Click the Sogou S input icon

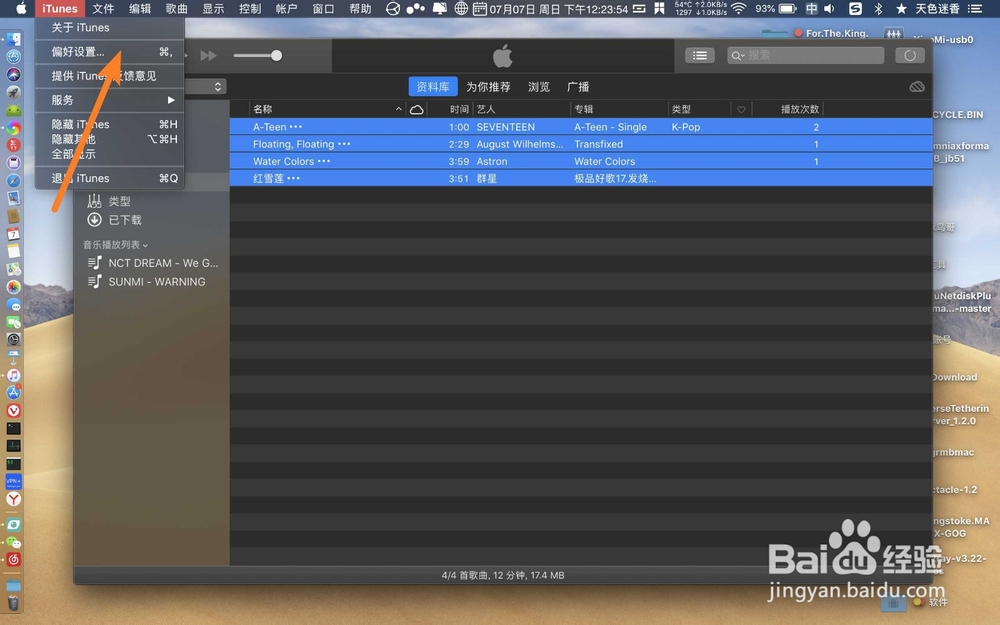(855, 8)
